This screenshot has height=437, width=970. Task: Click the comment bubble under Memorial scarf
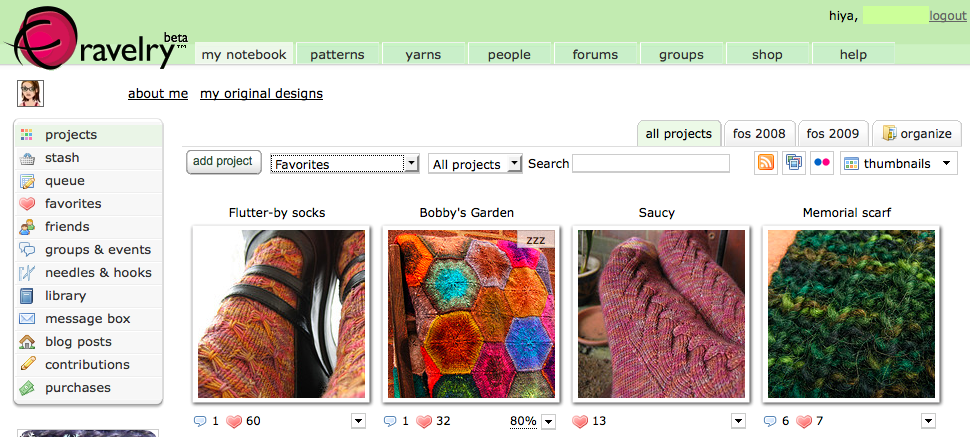tap(770, 422)
